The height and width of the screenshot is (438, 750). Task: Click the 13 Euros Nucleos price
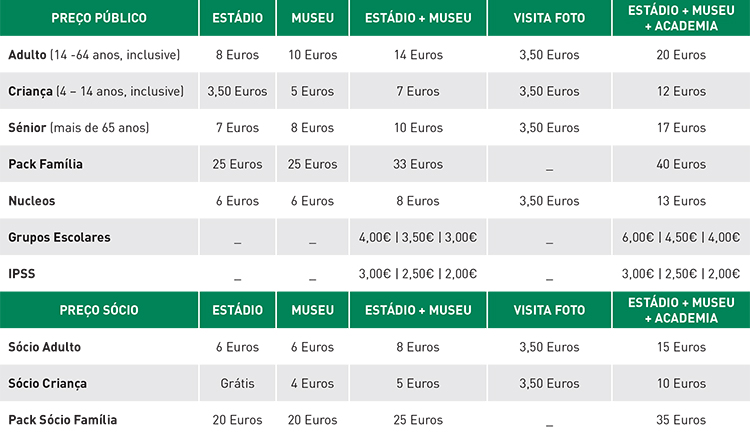point(681,201)
